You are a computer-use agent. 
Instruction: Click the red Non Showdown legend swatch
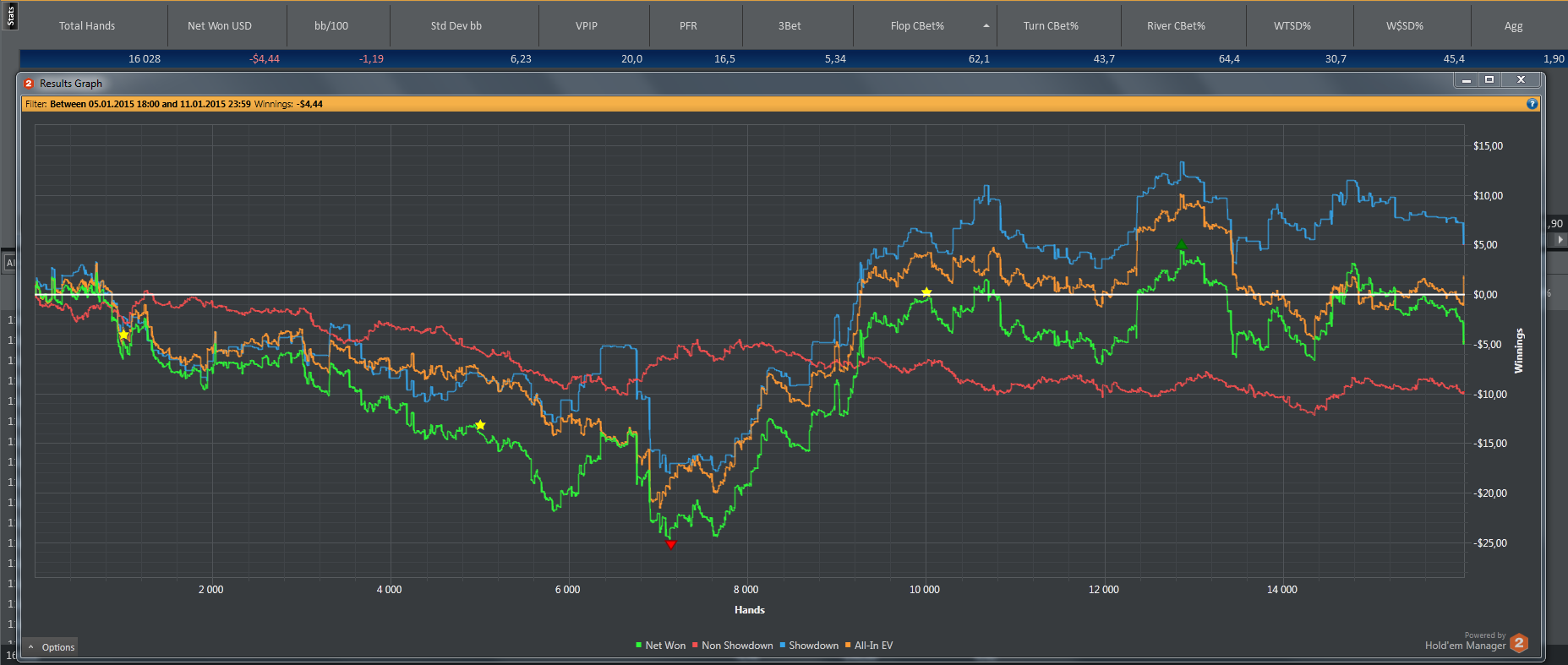click(695, 646)
